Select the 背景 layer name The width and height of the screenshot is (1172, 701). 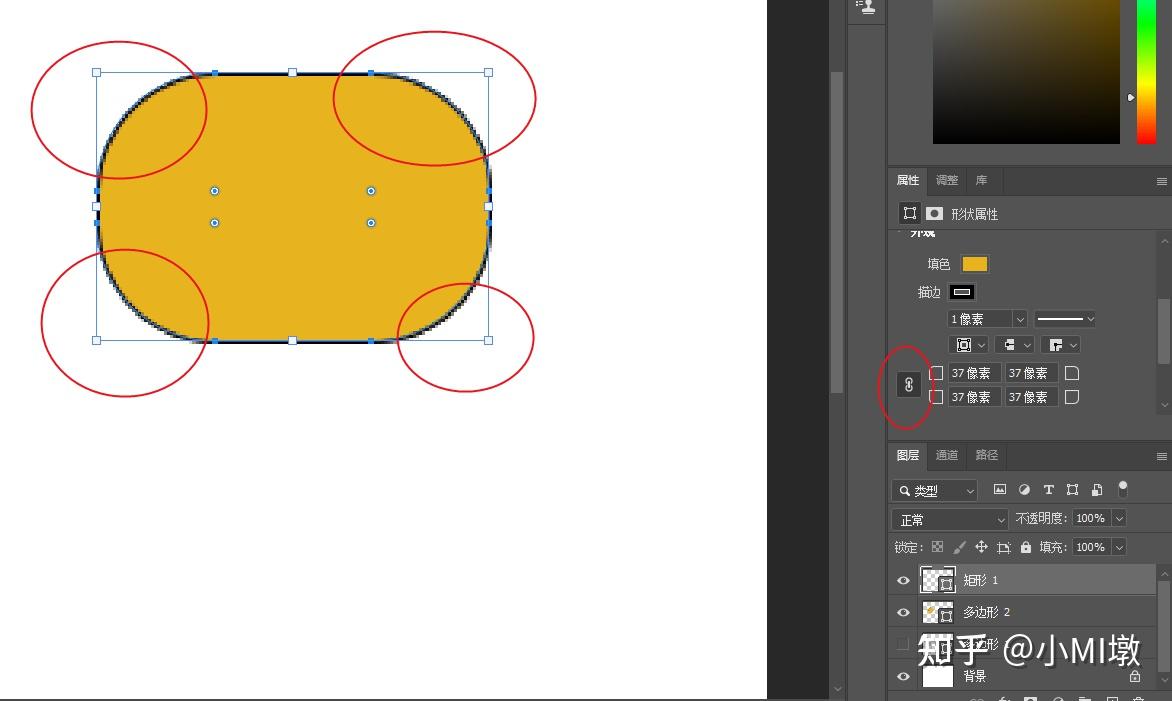[975, 676]
